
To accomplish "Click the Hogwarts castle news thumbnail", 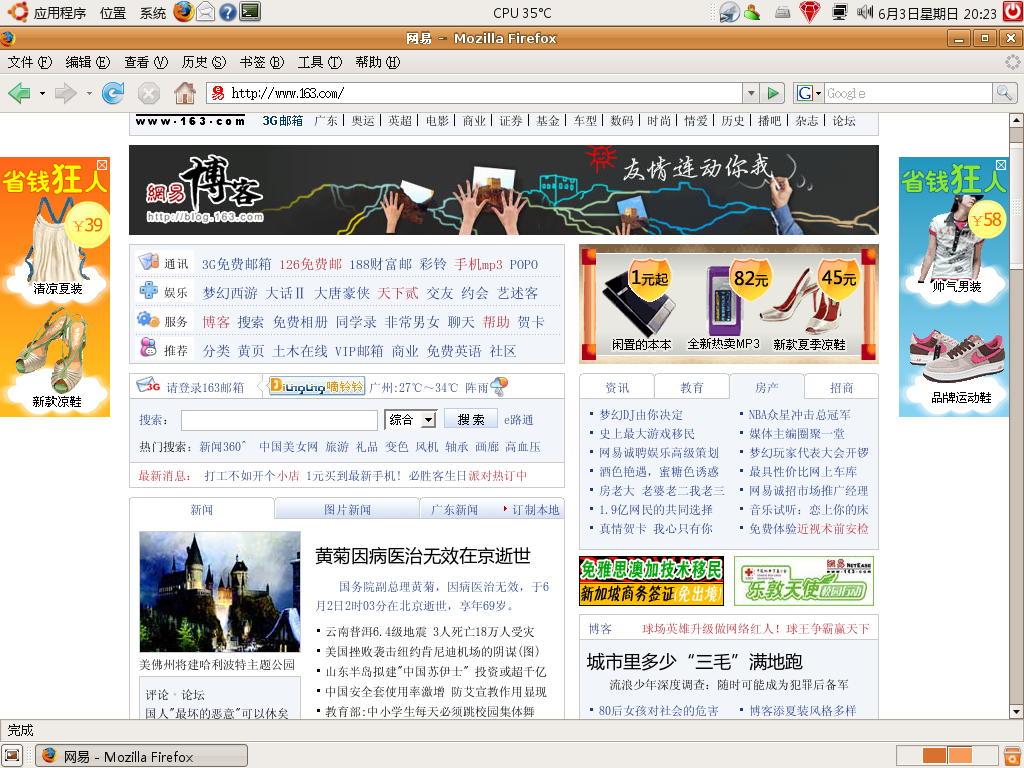I will pyautogui.click(x=219, y=591).
